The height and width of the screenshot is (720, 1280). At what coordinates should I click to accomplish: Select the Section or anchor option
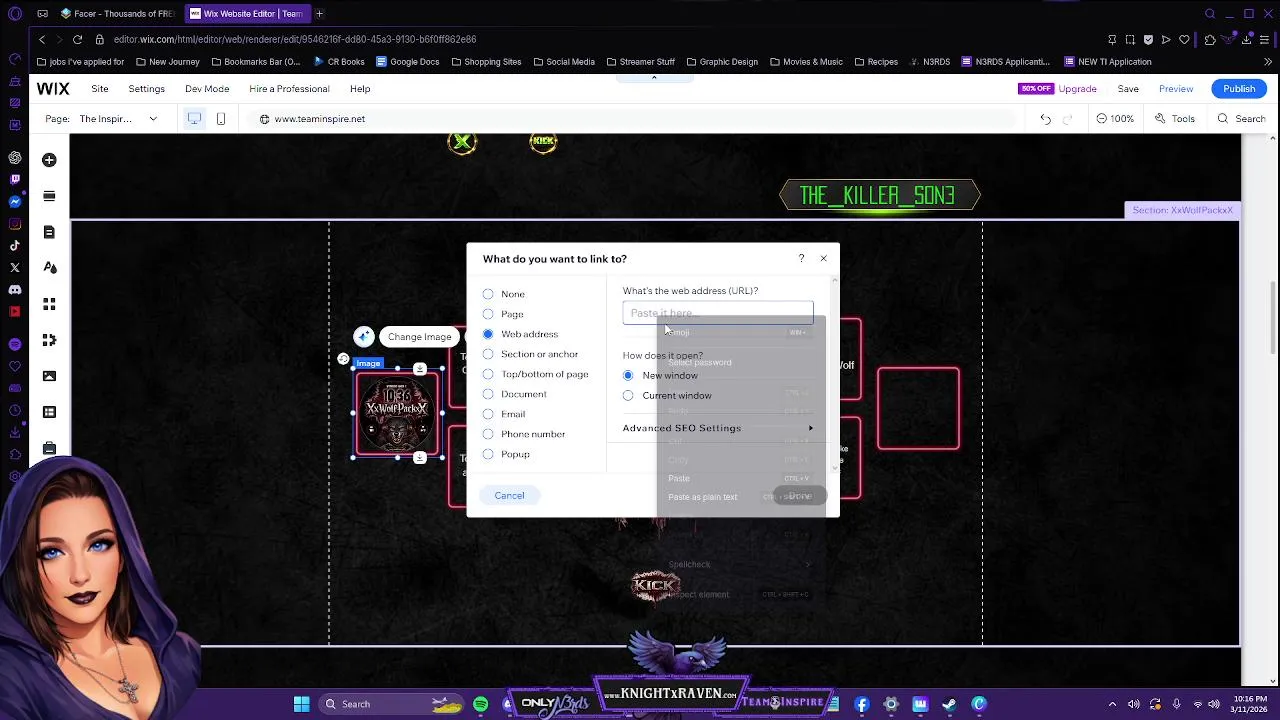pyautogui.click(x=488, y=354)
